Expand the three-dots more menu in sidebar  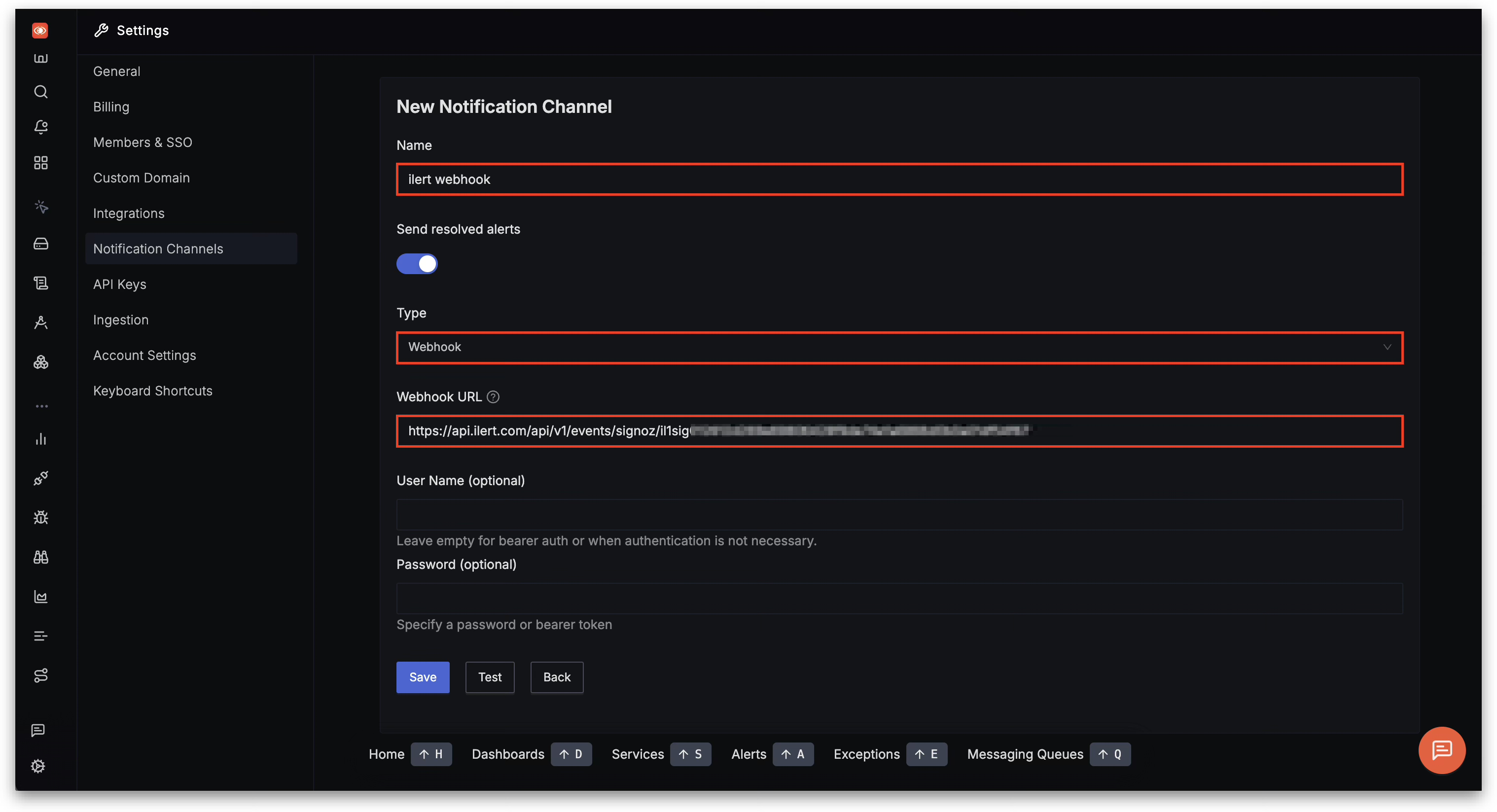[x=40, y=406]
